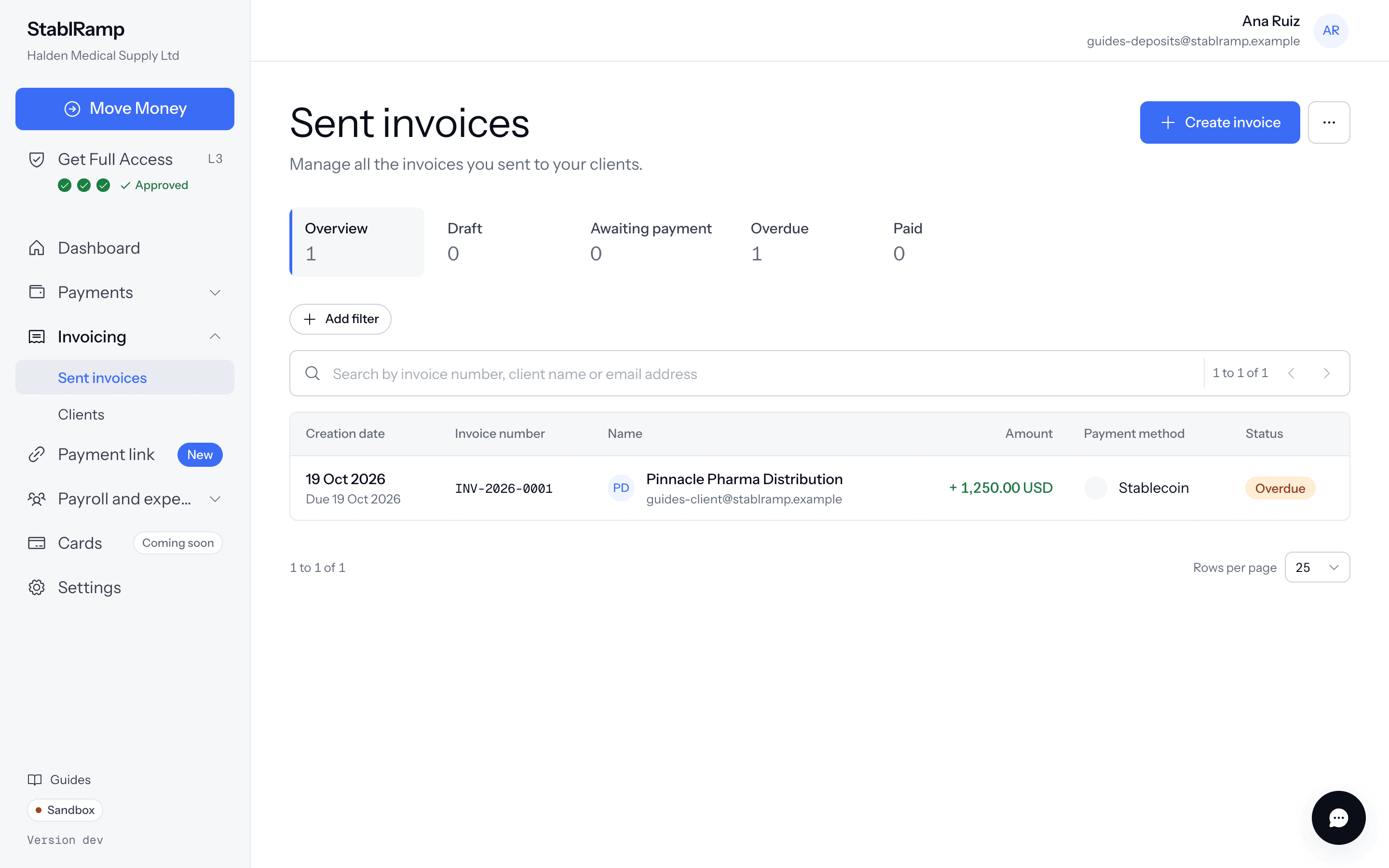1389x868 pixels.
Task: Click the Creation date column header
Action: pyautogui.click(x=345, y=434)
